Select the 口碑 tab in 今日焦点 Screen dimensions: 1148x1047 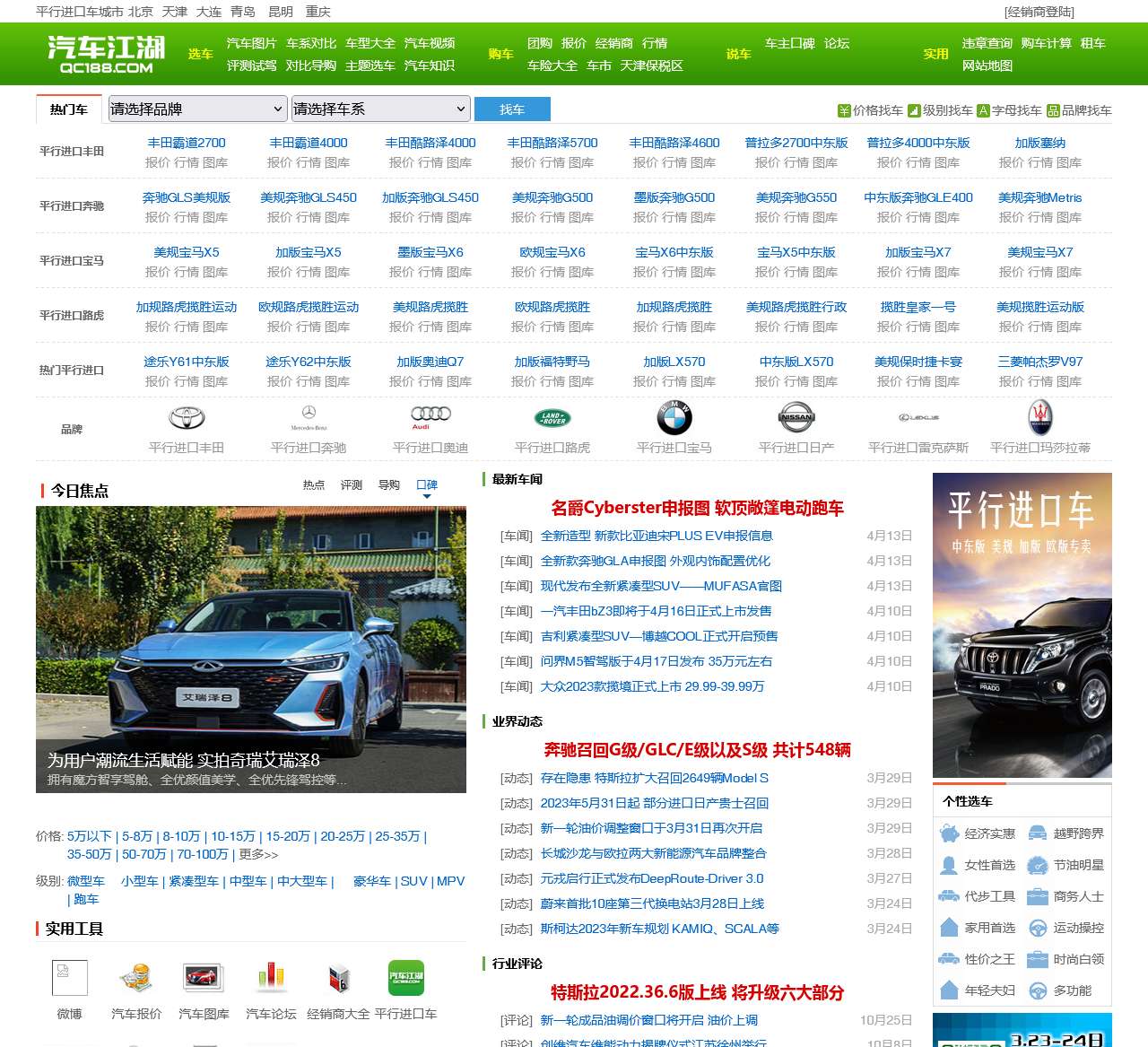(x=427, y=485)
